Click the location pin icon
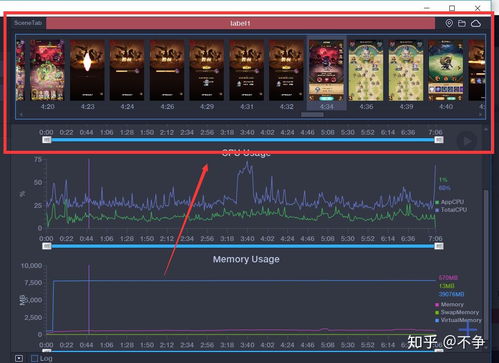499x363 pixels. pyautogui.click(x=449, y=23)
